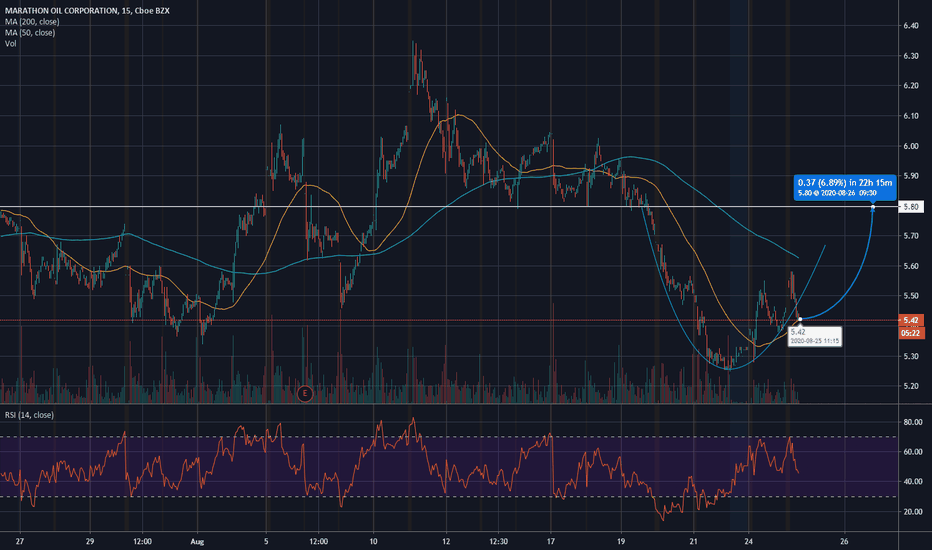The width and height of the screenshot is (932, 550).
Task: Click the 5.60 price axis label
Action: [911, 266]
